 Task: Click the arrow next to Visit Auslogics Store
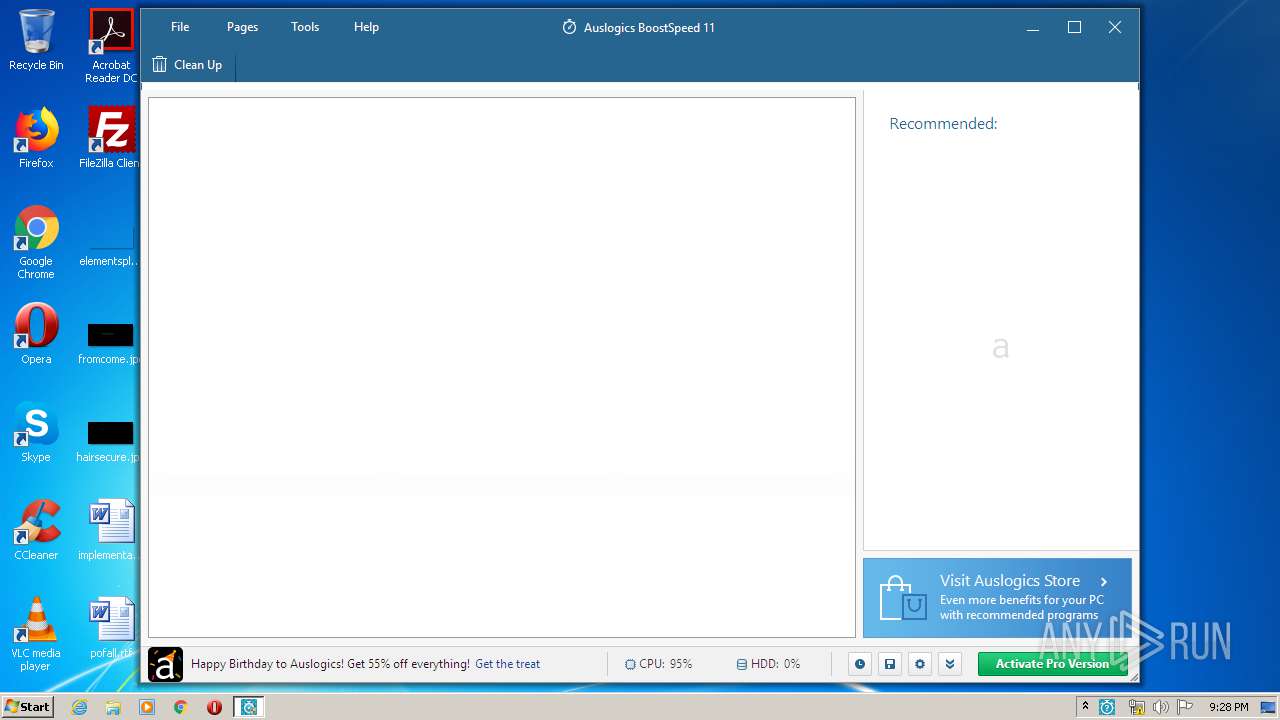(x=1104, y=581)
